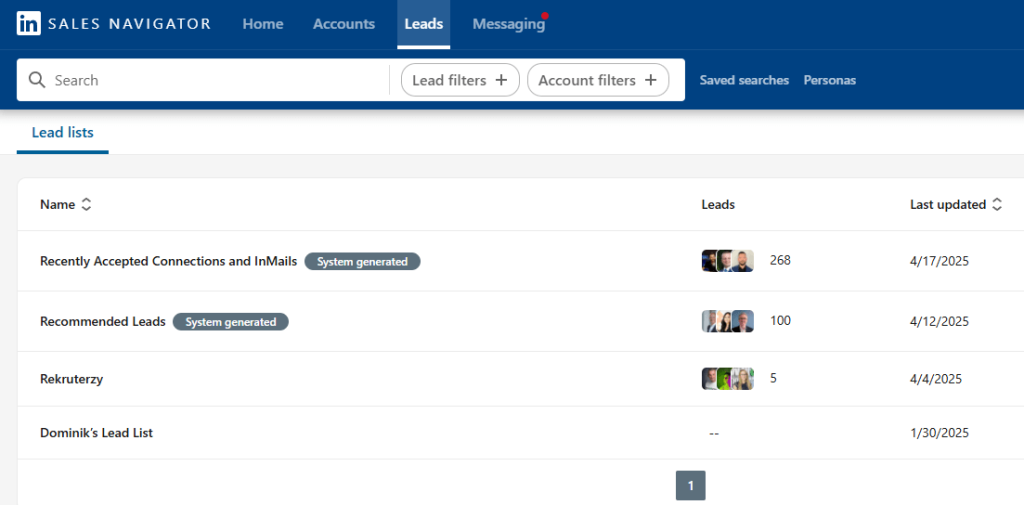The width and height of the screenshot is (1024, 505).
Task: Open the Messaging tab
Action: [x=508, y=24]
